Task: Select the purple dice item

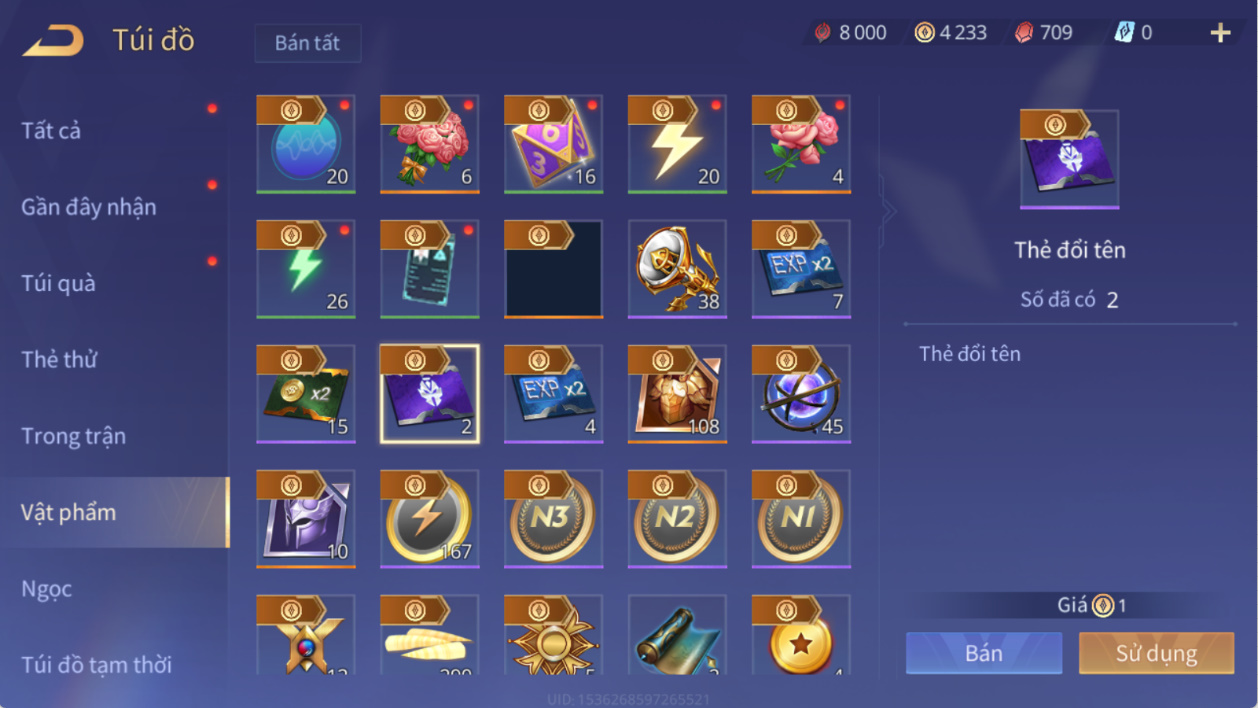Action: (x=554, y=144)
